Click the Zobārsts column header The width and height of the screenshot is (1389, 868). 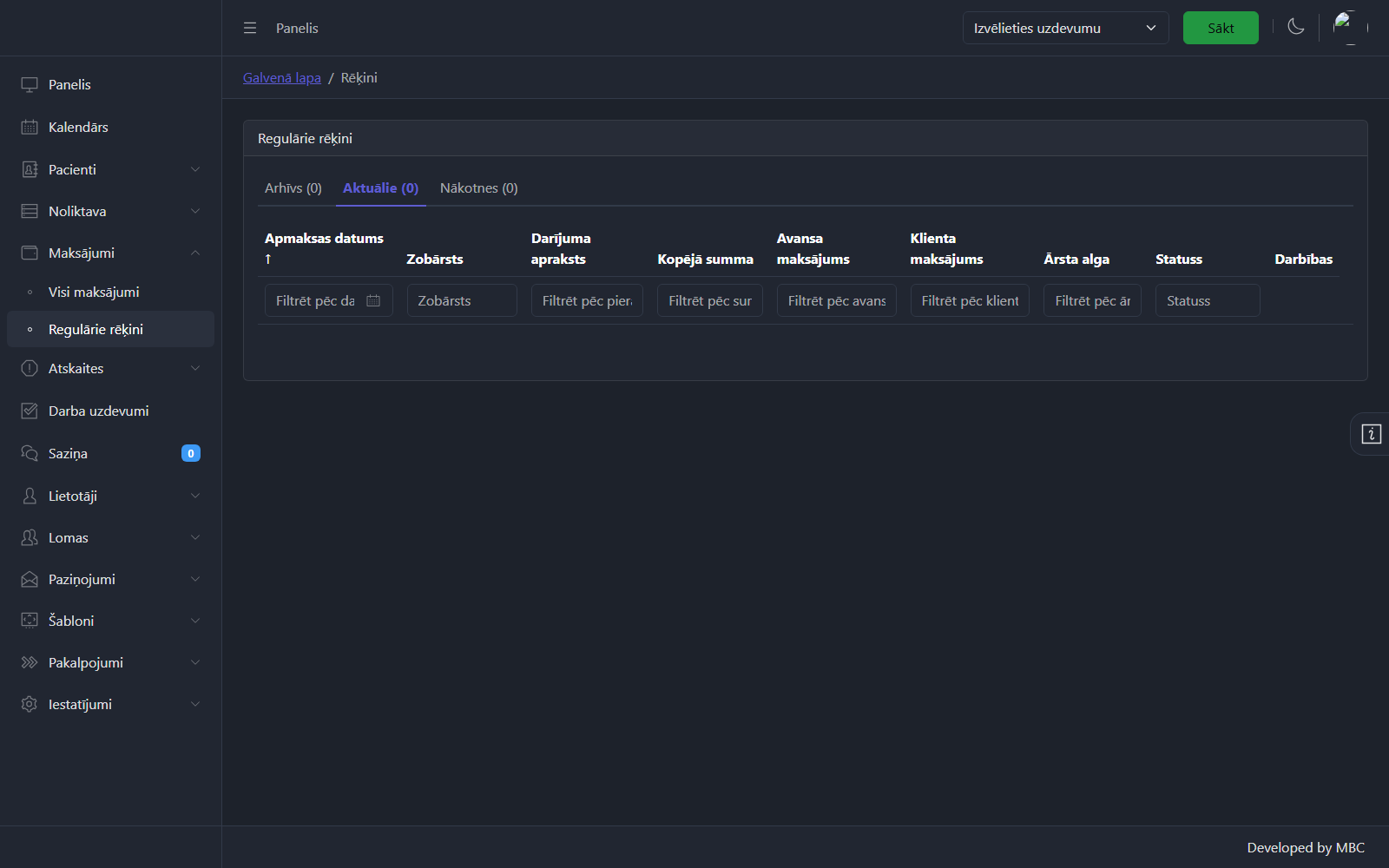click(435, 259)
